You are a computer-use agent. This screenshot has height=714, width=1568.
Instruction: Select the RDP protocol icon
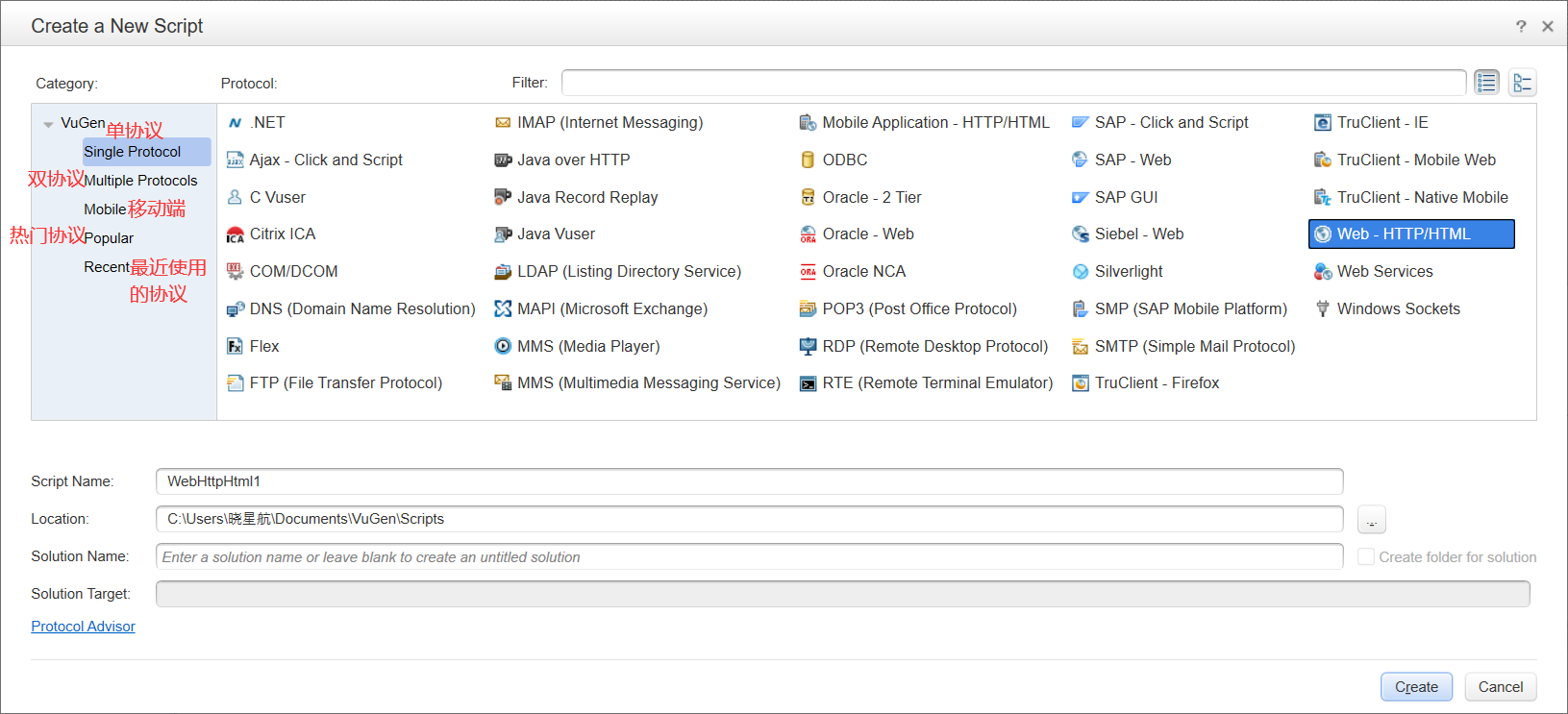(x=808, y=346)
